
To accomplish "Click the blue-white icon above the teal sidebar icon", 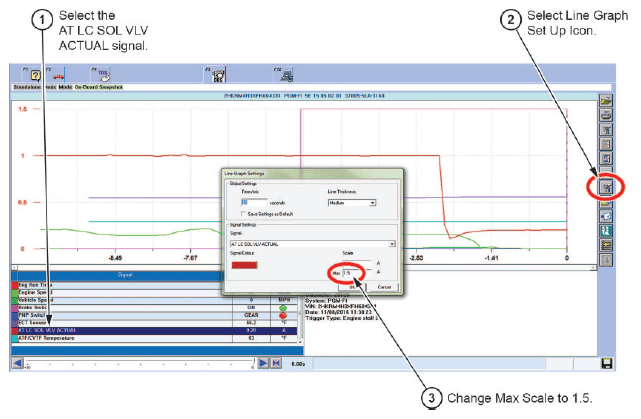I will [x=606, y=216].
